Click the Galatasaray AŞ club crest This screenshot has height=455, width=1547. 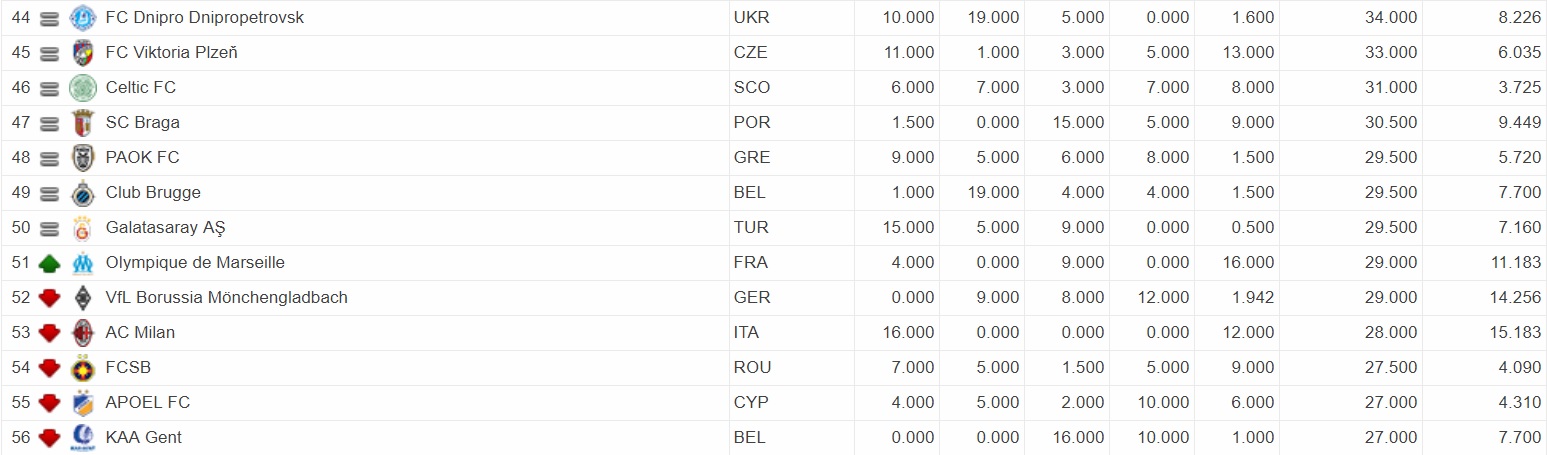(x=82, y=228)
